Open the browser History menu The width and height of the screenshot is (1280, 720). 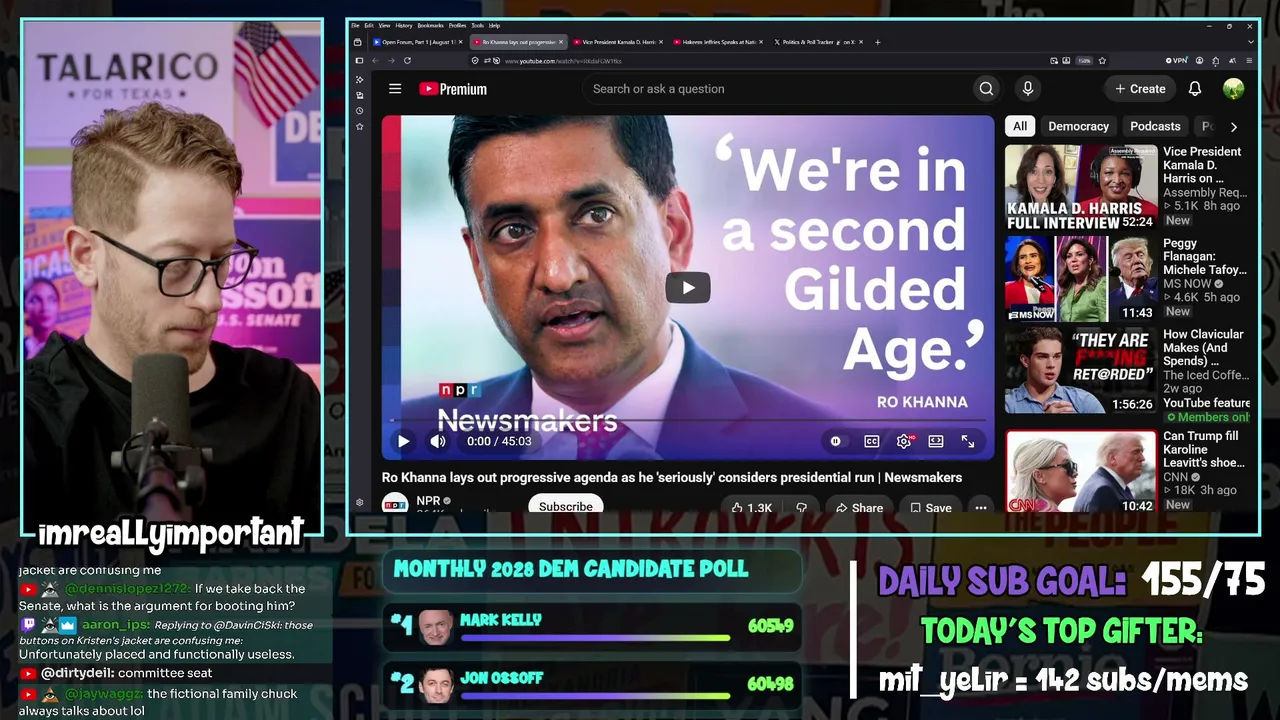pyautogui.click(x=404, y=25)
